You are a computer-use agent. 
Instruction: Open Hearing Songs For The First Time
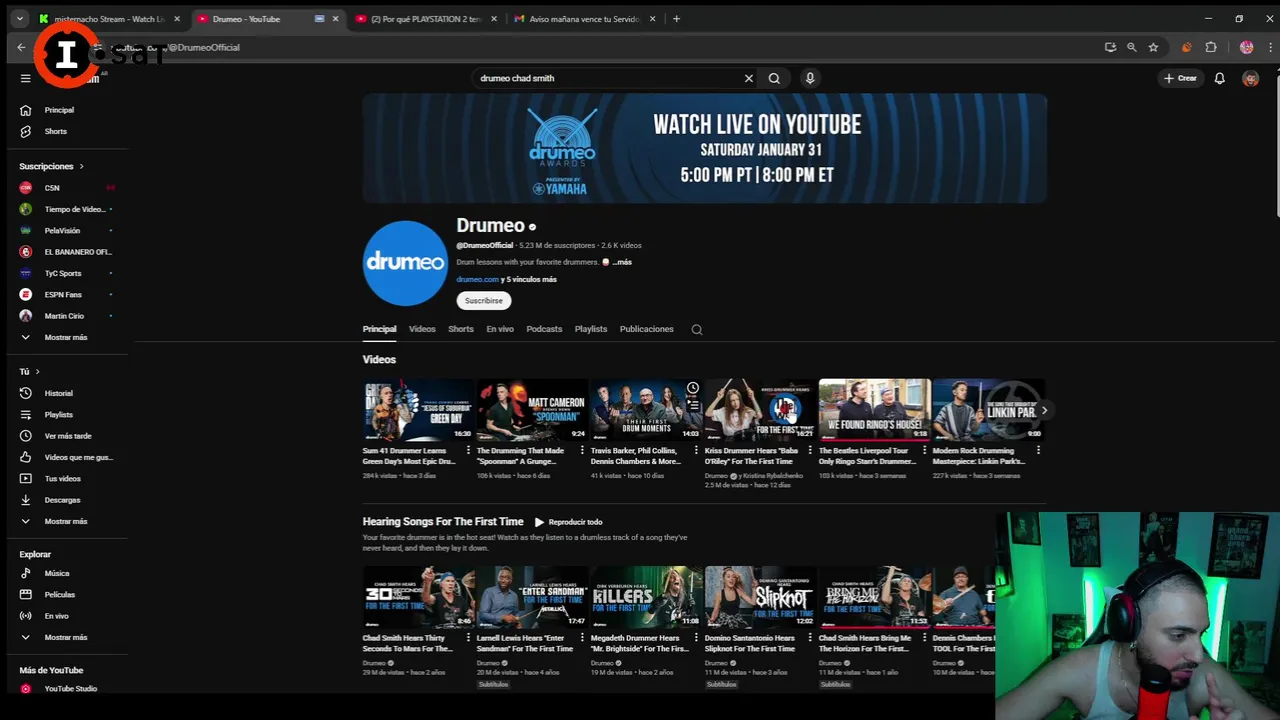(x=443, y=521)
